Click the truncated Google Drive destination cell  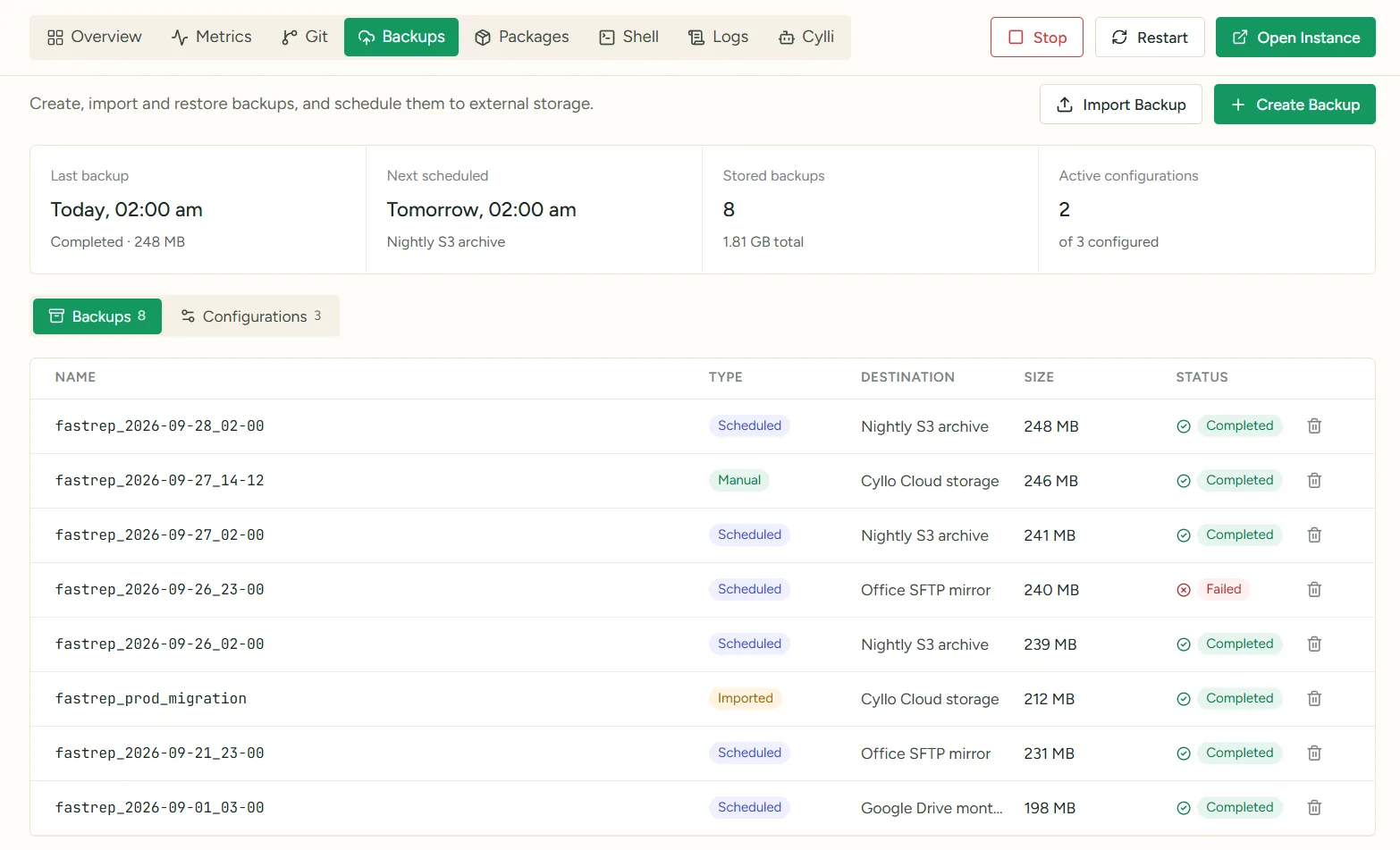pyautogui.click(x=932, y=808)
